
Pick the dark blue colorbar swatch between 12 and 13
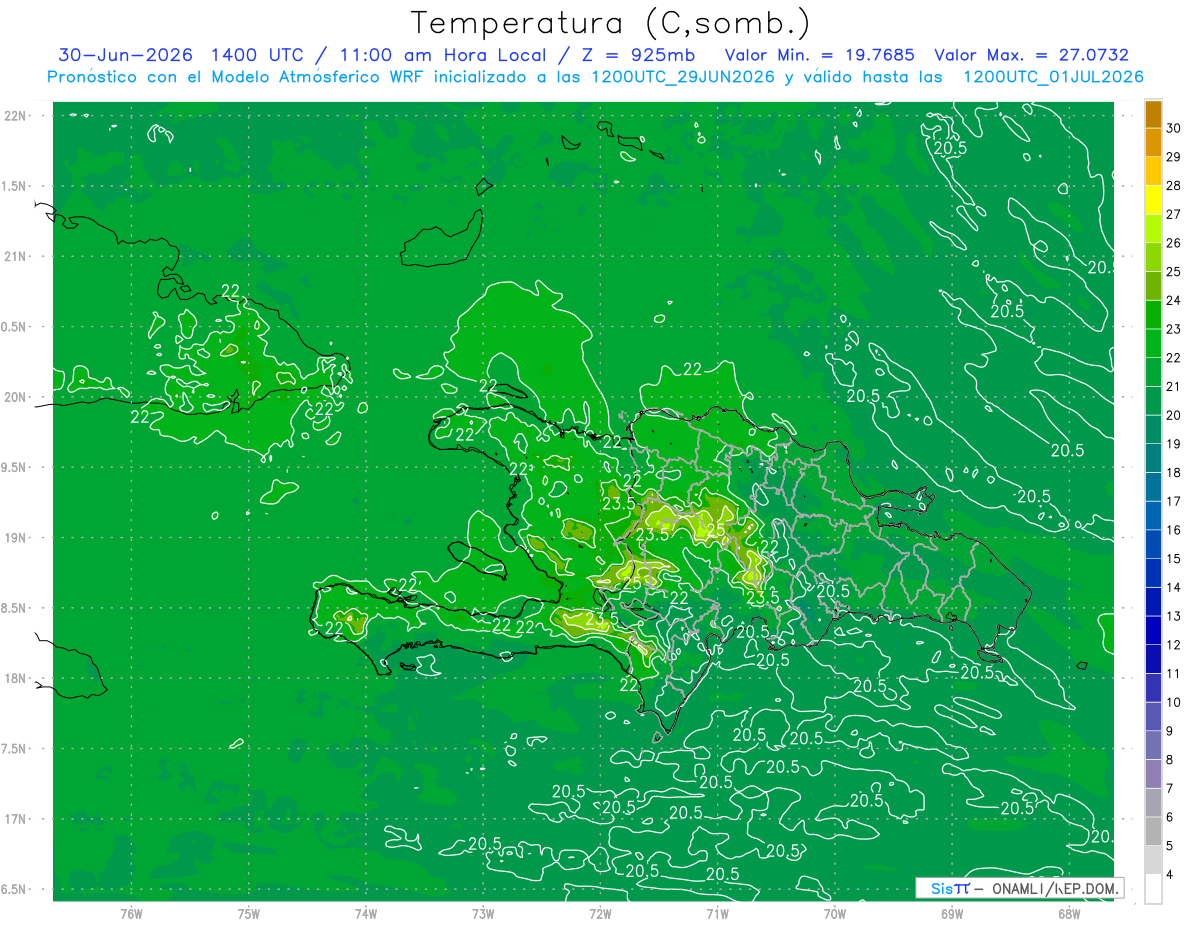click(1153, 631)
